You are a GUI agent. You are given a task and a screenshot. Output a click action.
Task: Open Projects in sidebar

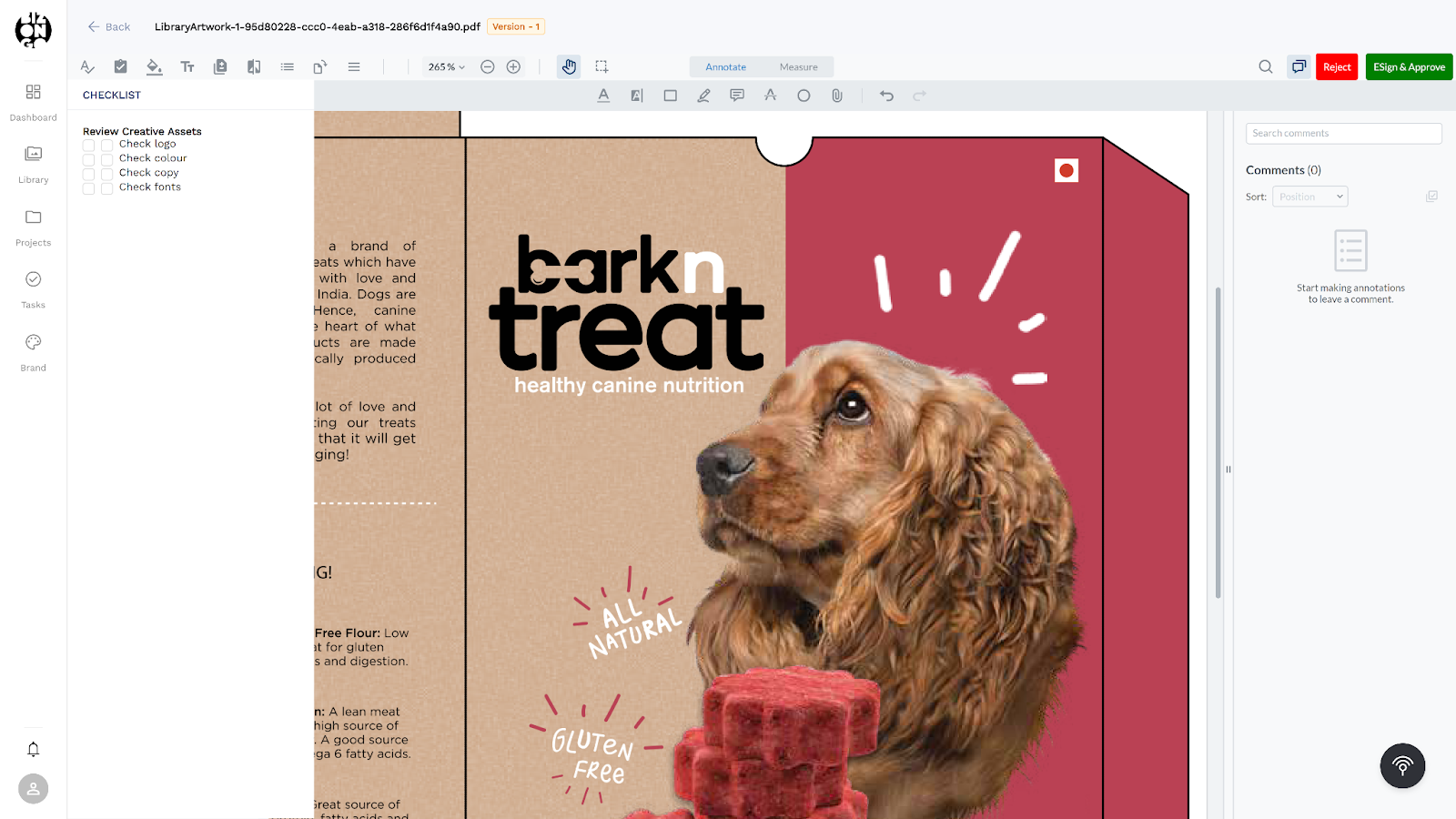tap(34, 227)
